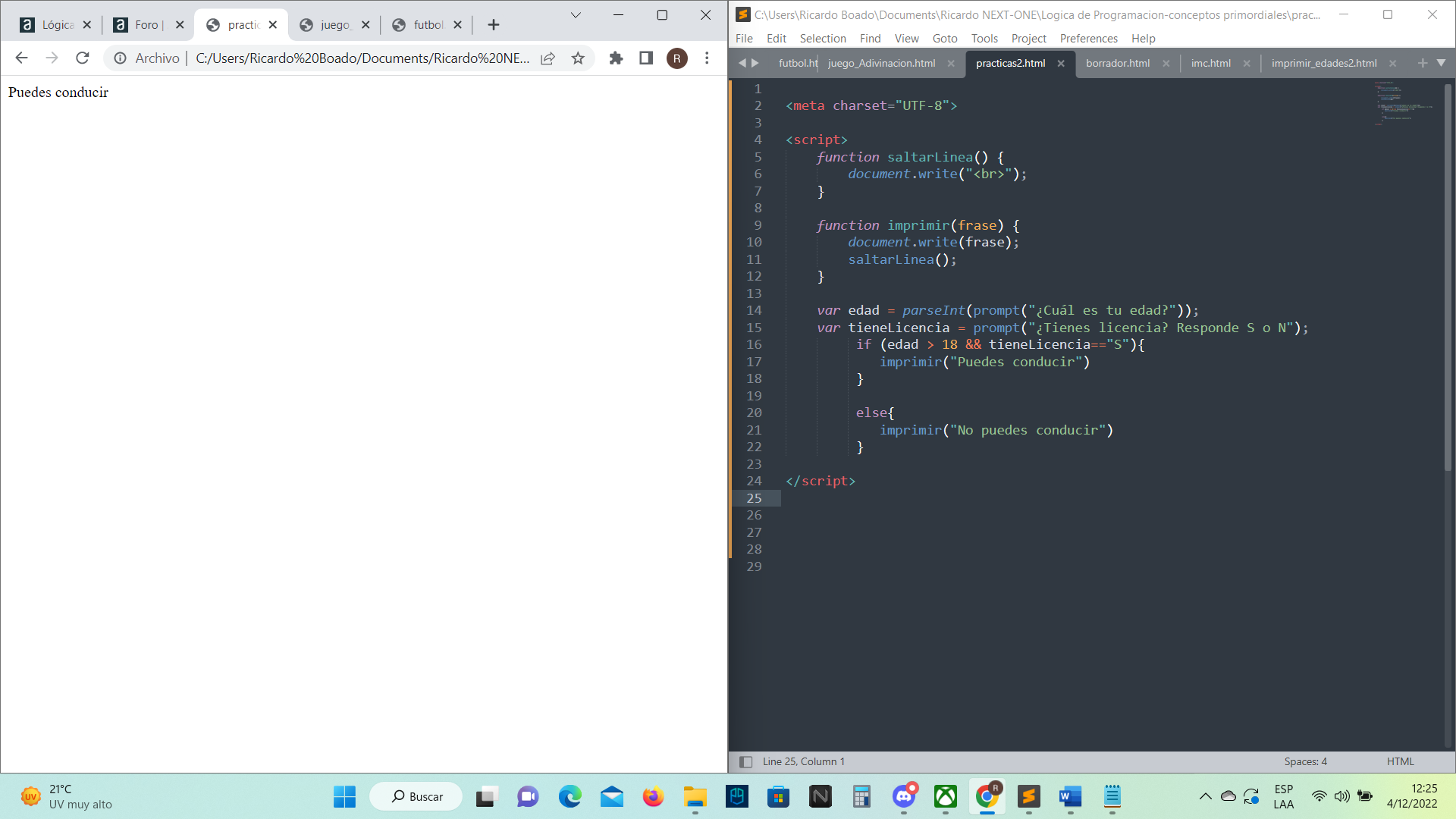Image resolution: width=1456 pixels, height=819 pixels.
Task: Open Chrome three-dot menu
Action: (707, 58)
